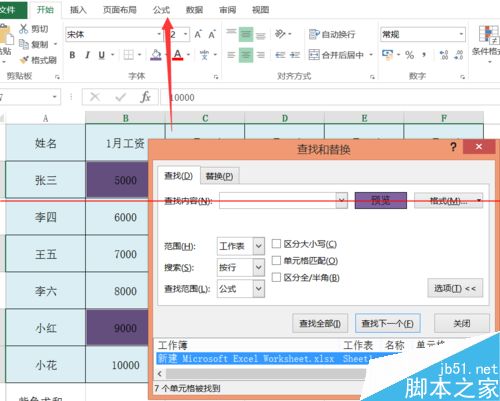Open the Search (搜索) 按行 dropdown
Image resolution: width=500 pixels, height=401 pixels.
(x=259, y=267)
